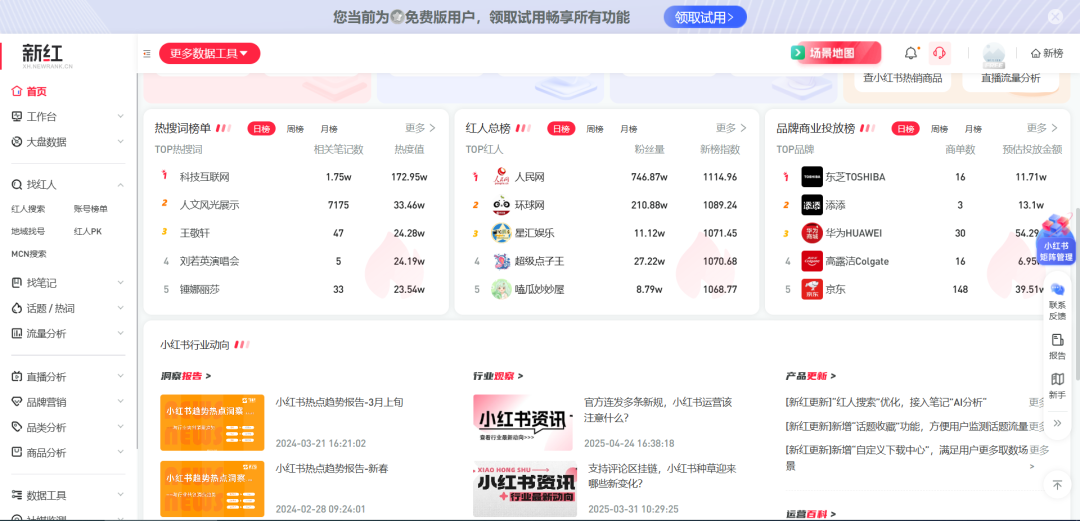Viewport: 1080px width, 521px height.
Task: Expand the 找笔记 chevron
Action: (x=121, y=283)
